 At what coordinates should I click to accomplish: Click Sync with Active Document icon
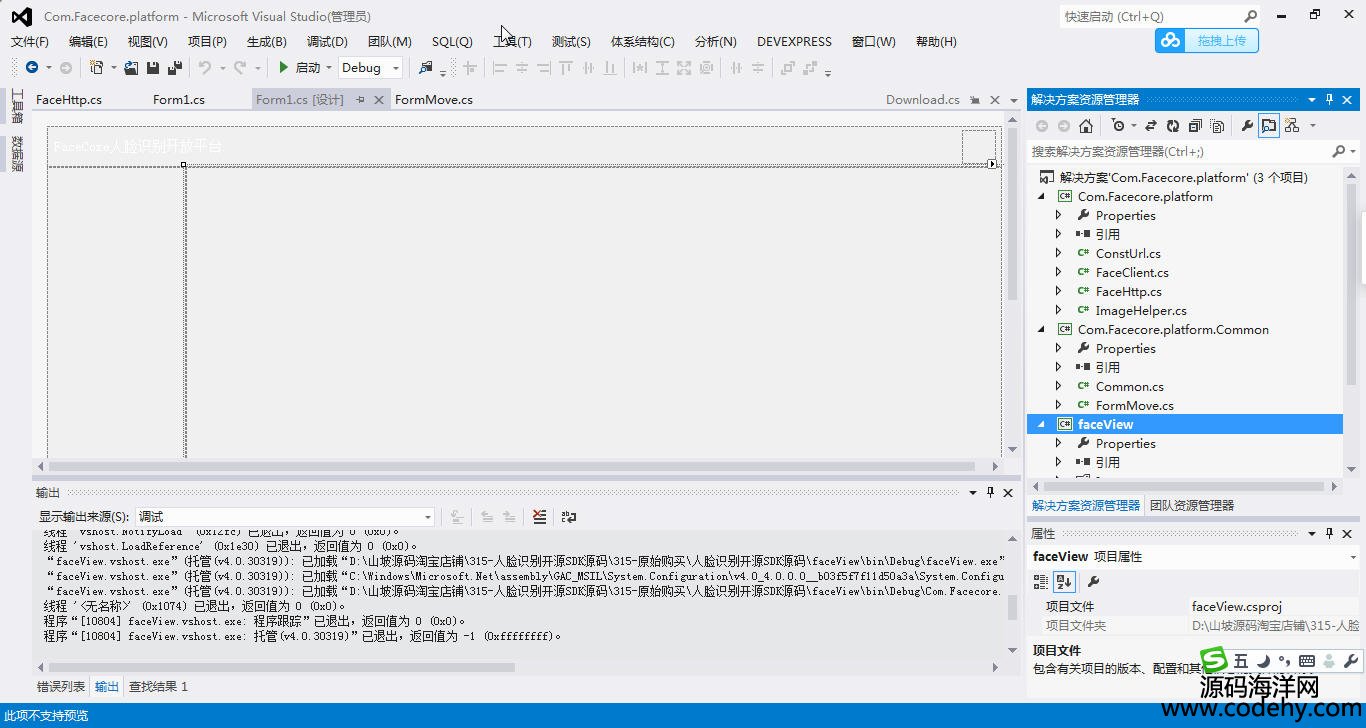click(1151, 125)
